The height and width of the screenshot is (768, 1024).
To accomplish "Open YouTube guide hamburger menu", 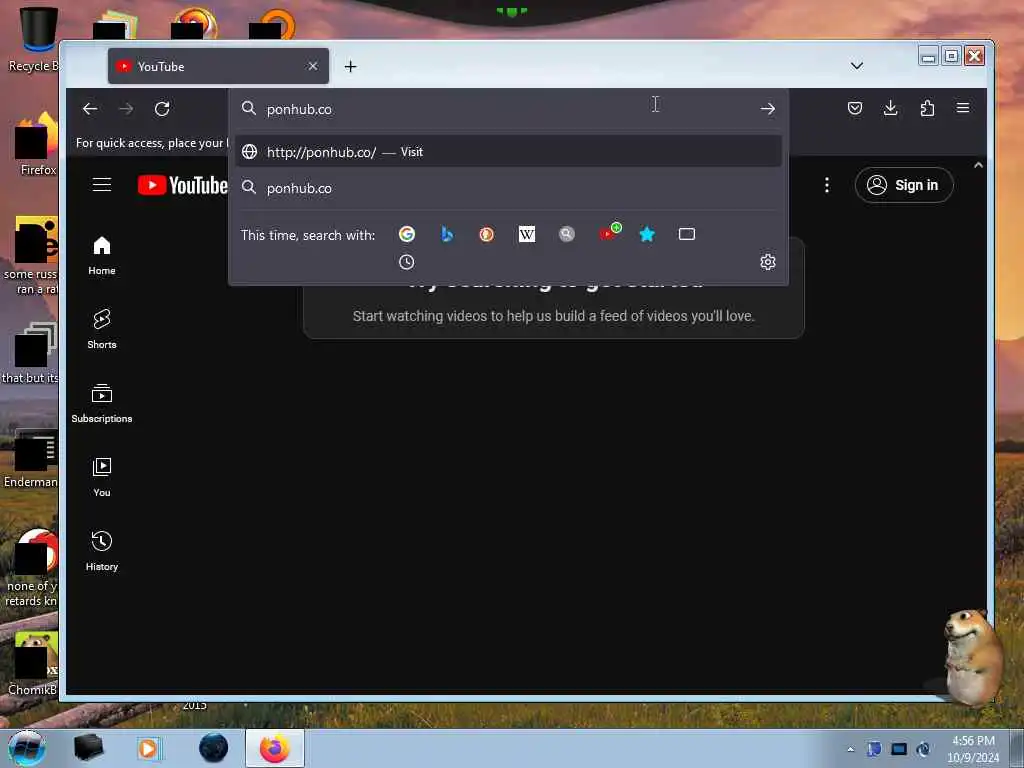I will pyautogui.click(x=102, y=185).
